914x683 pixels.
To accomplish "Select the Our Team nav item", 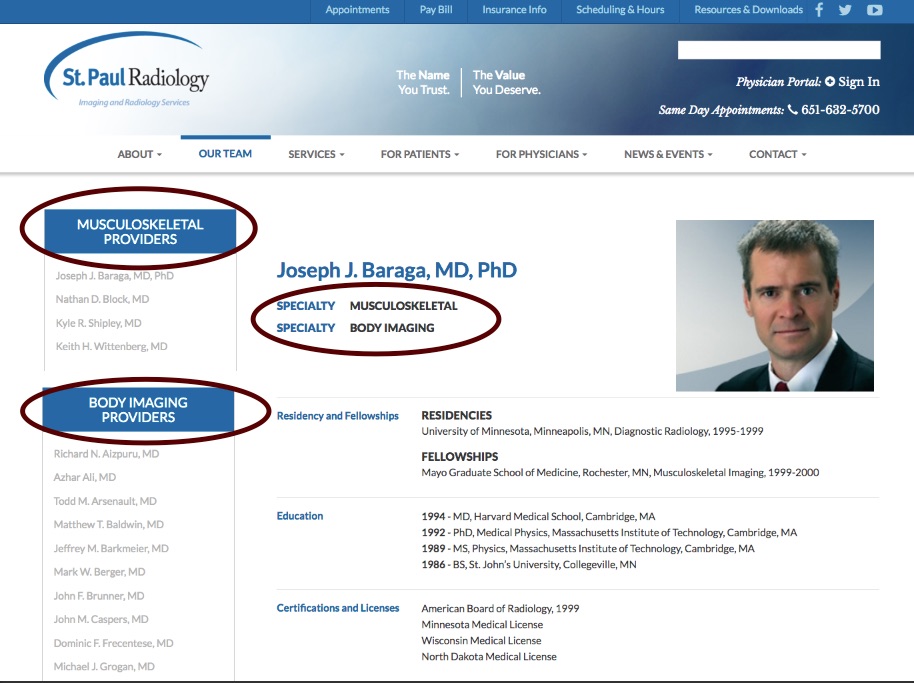I will (x=225, y=154).
